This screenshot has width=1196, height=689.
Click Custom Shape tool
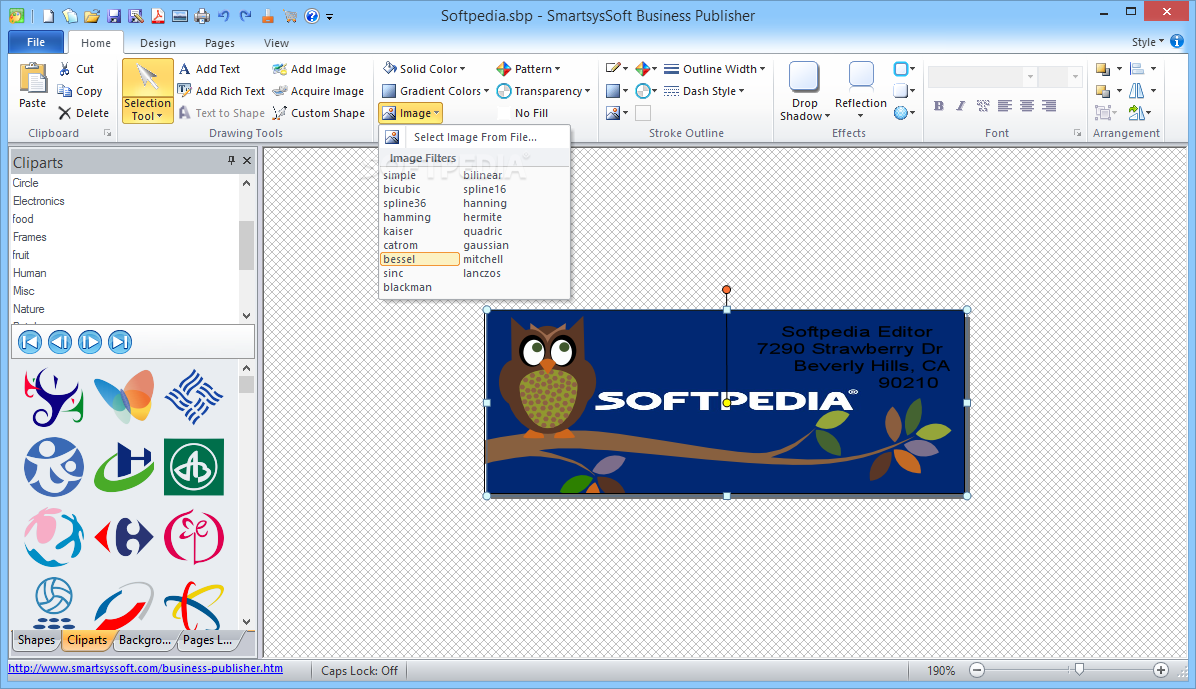pos(319,113)
